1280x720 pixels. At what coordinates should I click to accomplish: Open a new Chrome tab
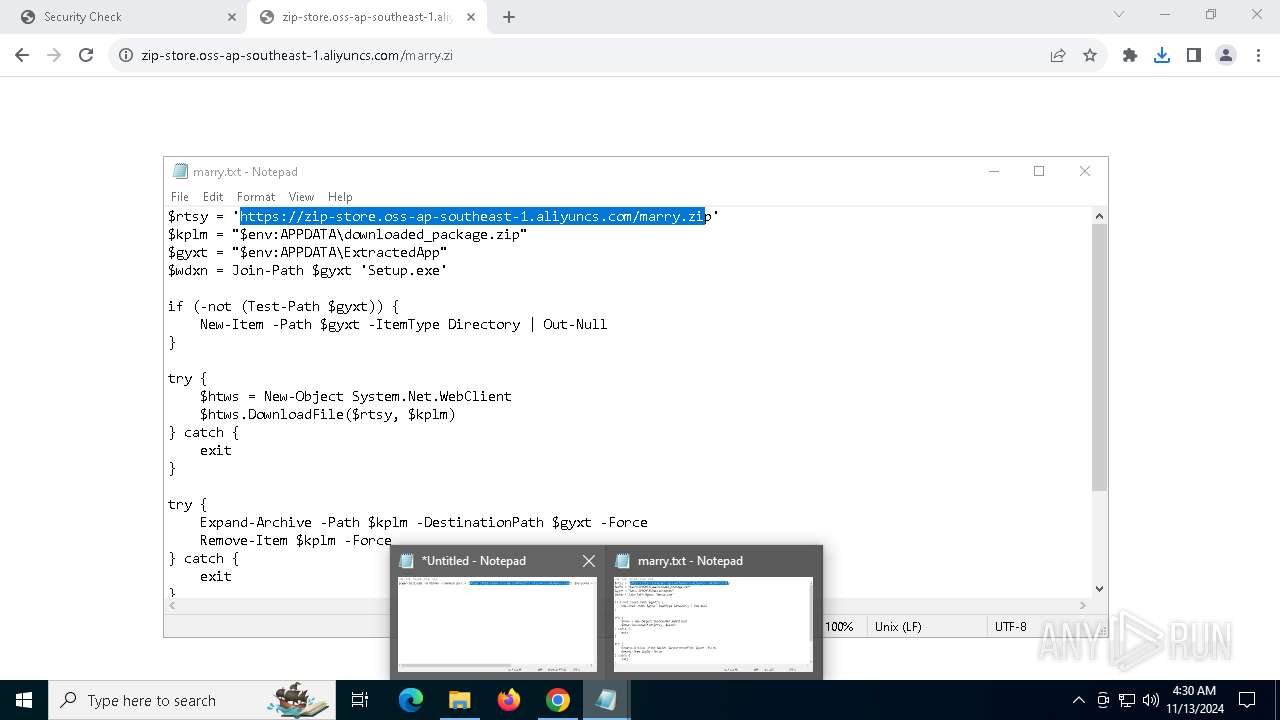(509, 17)
